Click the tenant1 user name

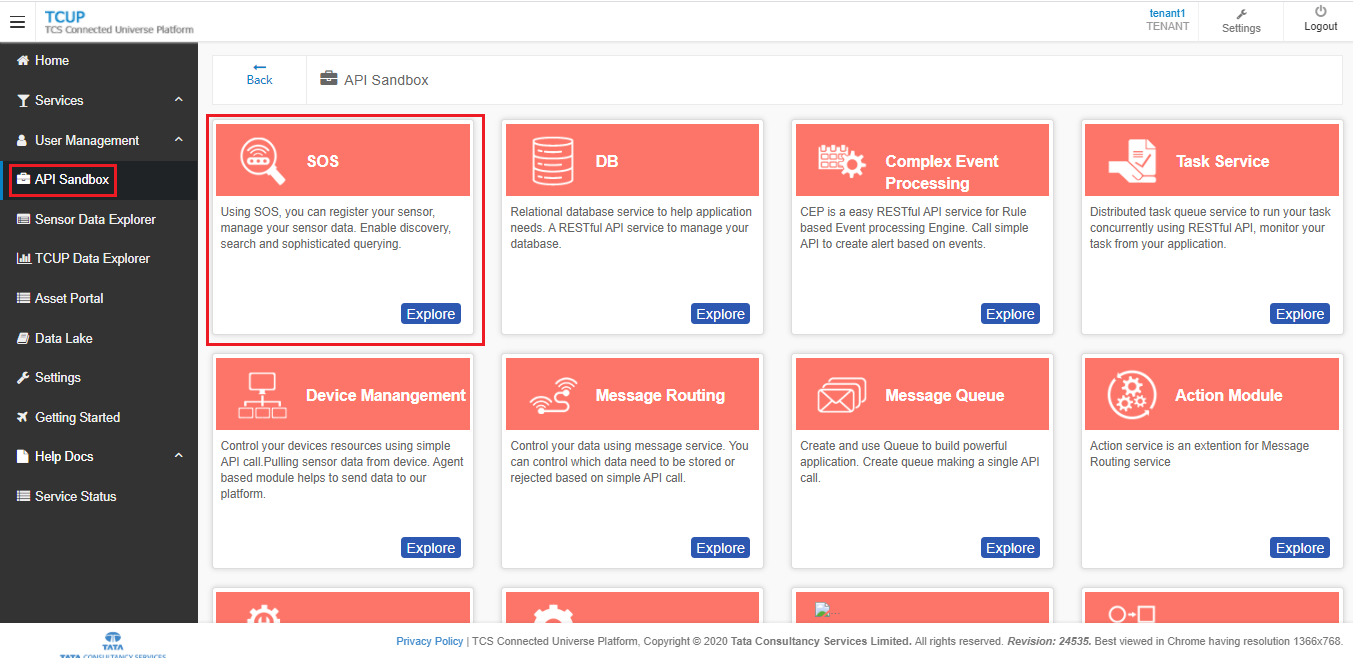[1167, 13]
